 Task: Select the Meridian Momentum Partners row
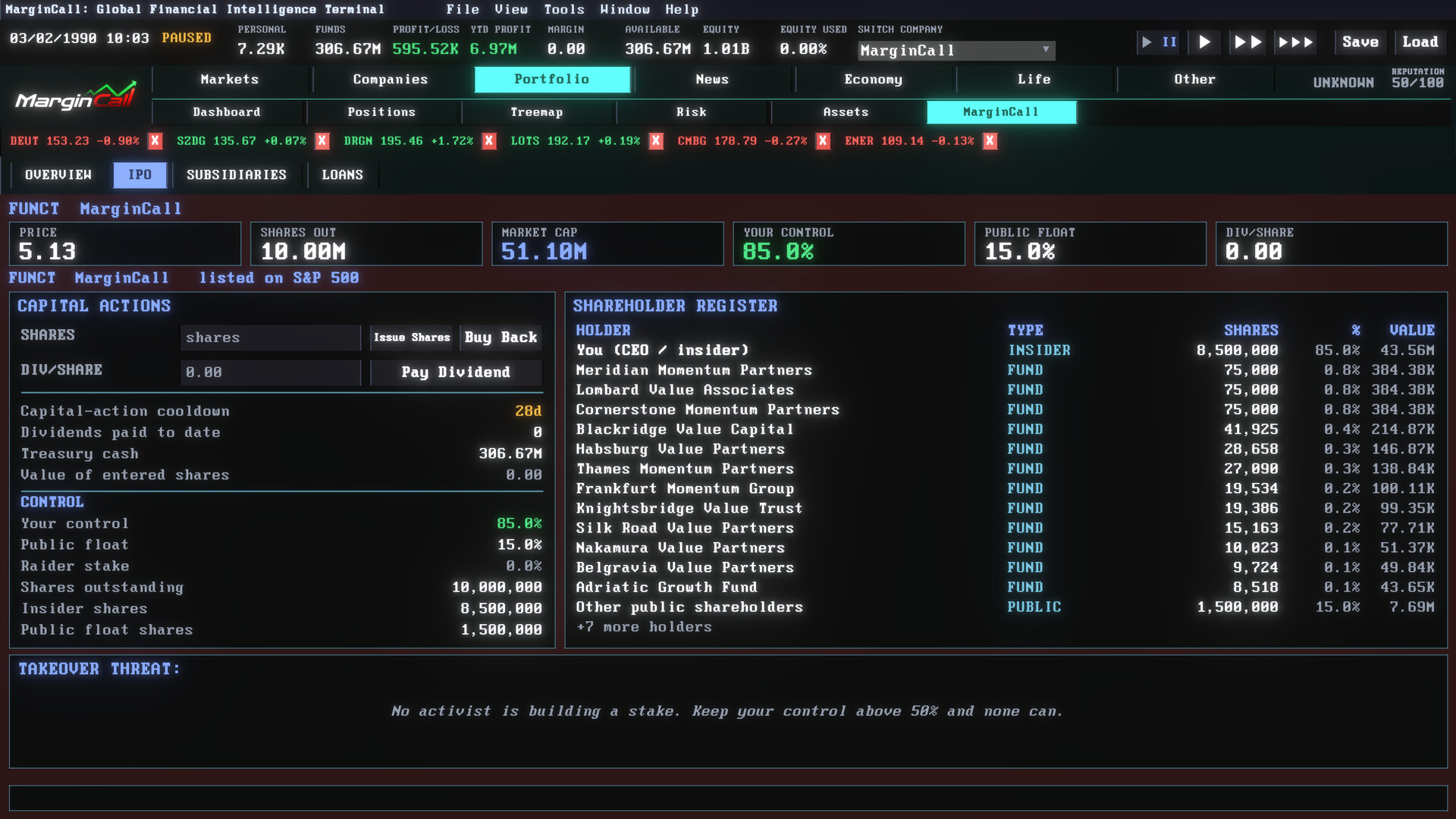tap(1005, 370)
